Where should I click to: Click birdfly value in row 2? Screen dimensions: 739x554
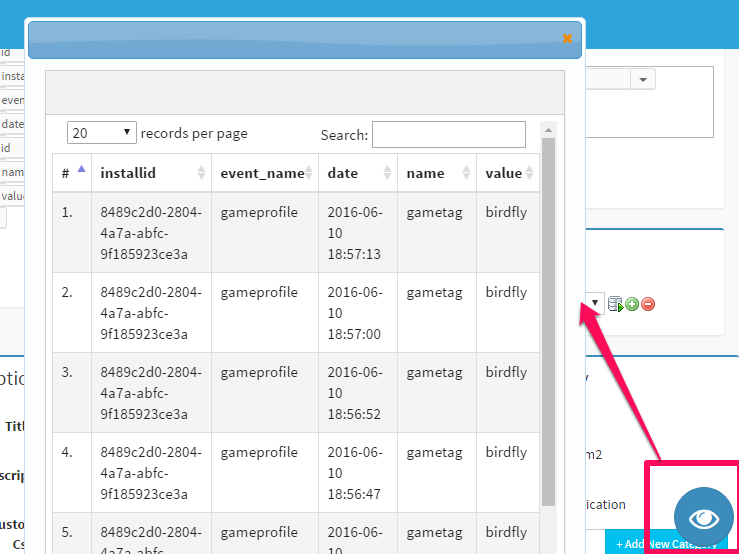point(506,293)
